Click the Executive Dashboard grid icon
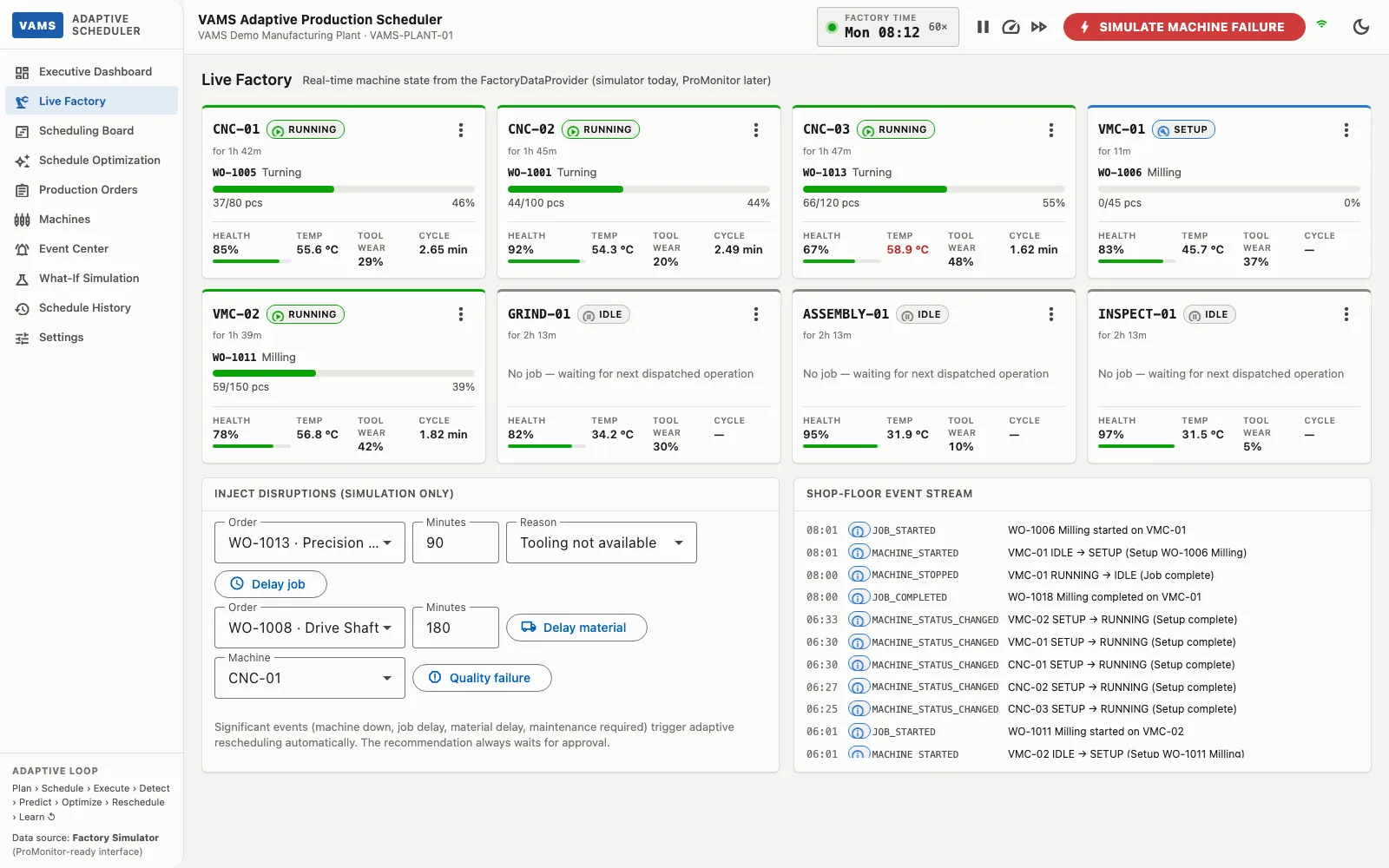Image resolution: width=1389 pixels, height=868 pixels. pos(23,73)
